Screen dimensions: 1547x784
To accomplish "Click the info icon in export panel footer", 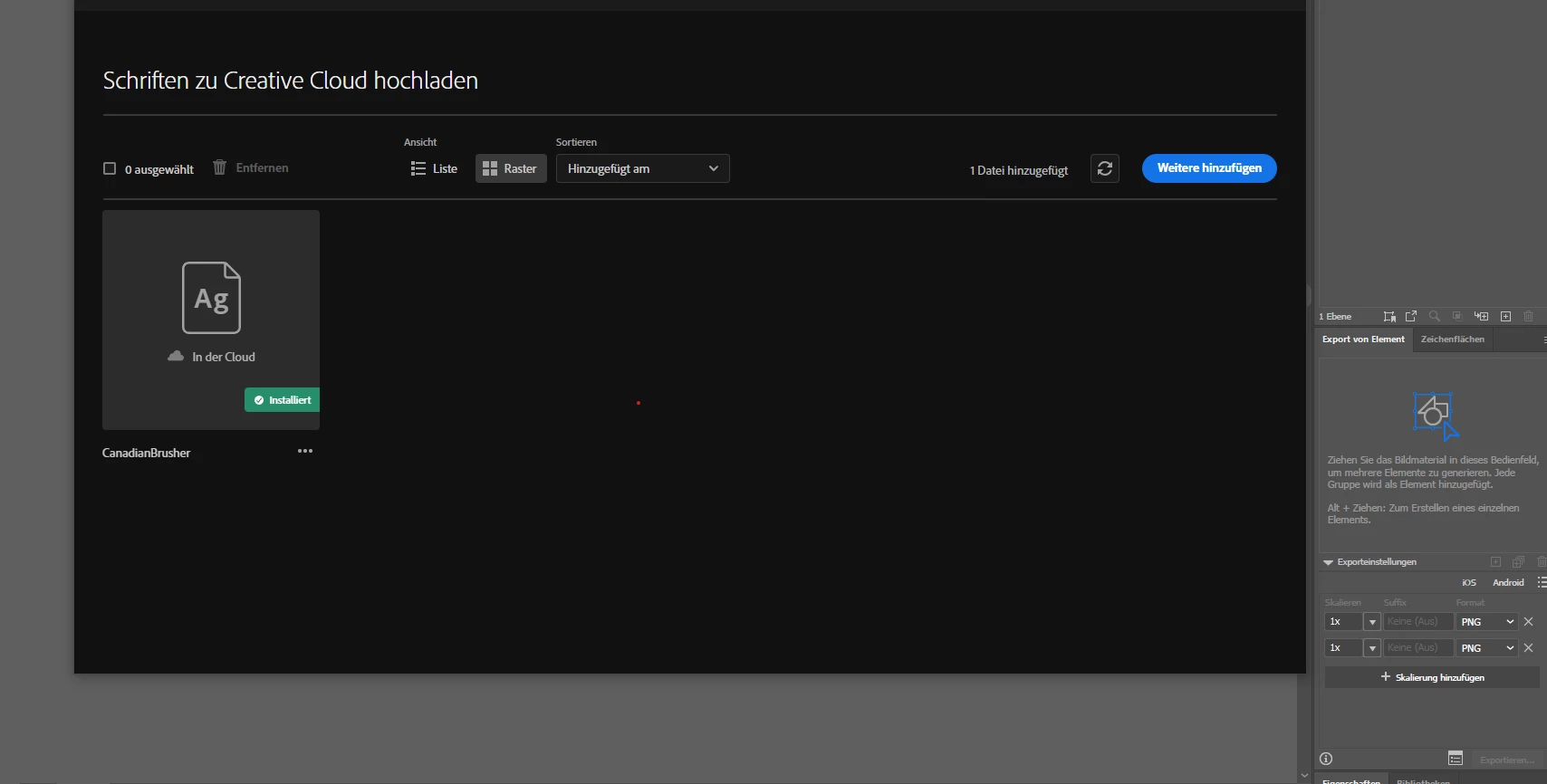I will pyautogui.click(x=1327, y=759).
